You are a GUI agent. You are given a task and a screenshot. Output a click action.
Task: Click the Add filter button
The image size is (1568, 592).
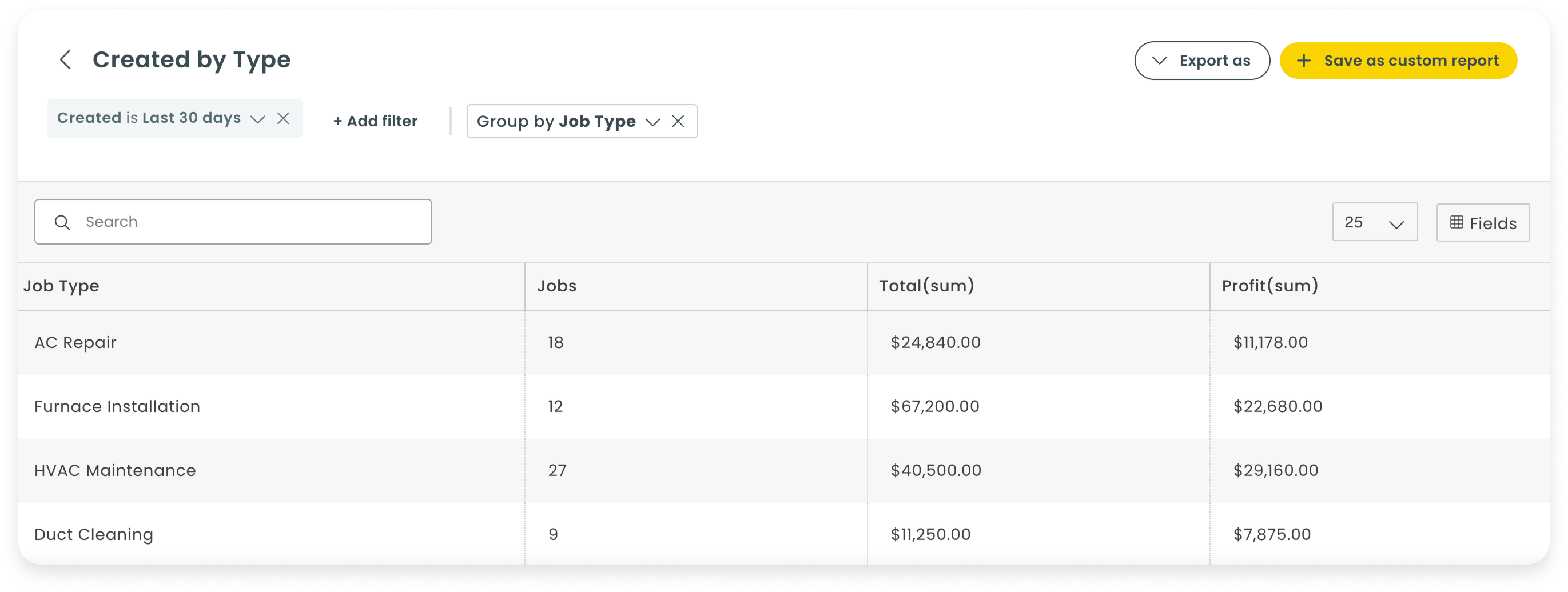pyautogui.click(x=375, y=121)
